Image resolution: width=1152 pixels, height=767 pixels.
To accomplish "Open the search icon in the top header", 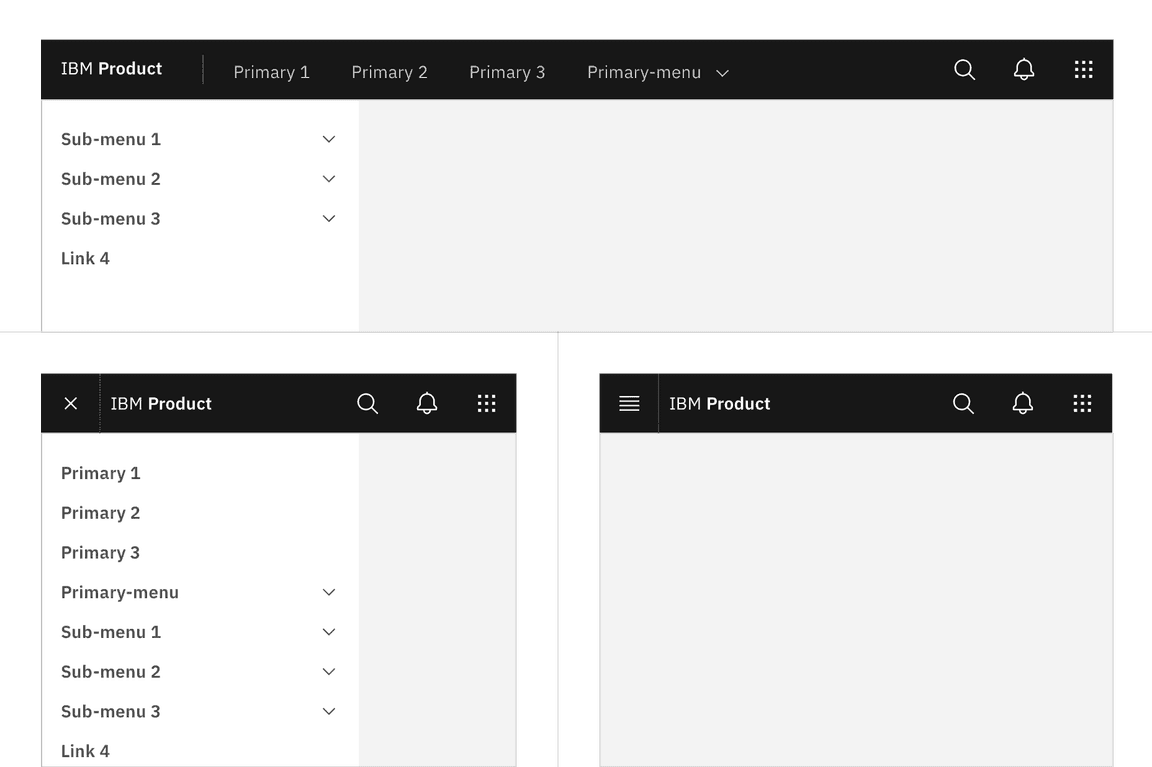I will [964, 69].
